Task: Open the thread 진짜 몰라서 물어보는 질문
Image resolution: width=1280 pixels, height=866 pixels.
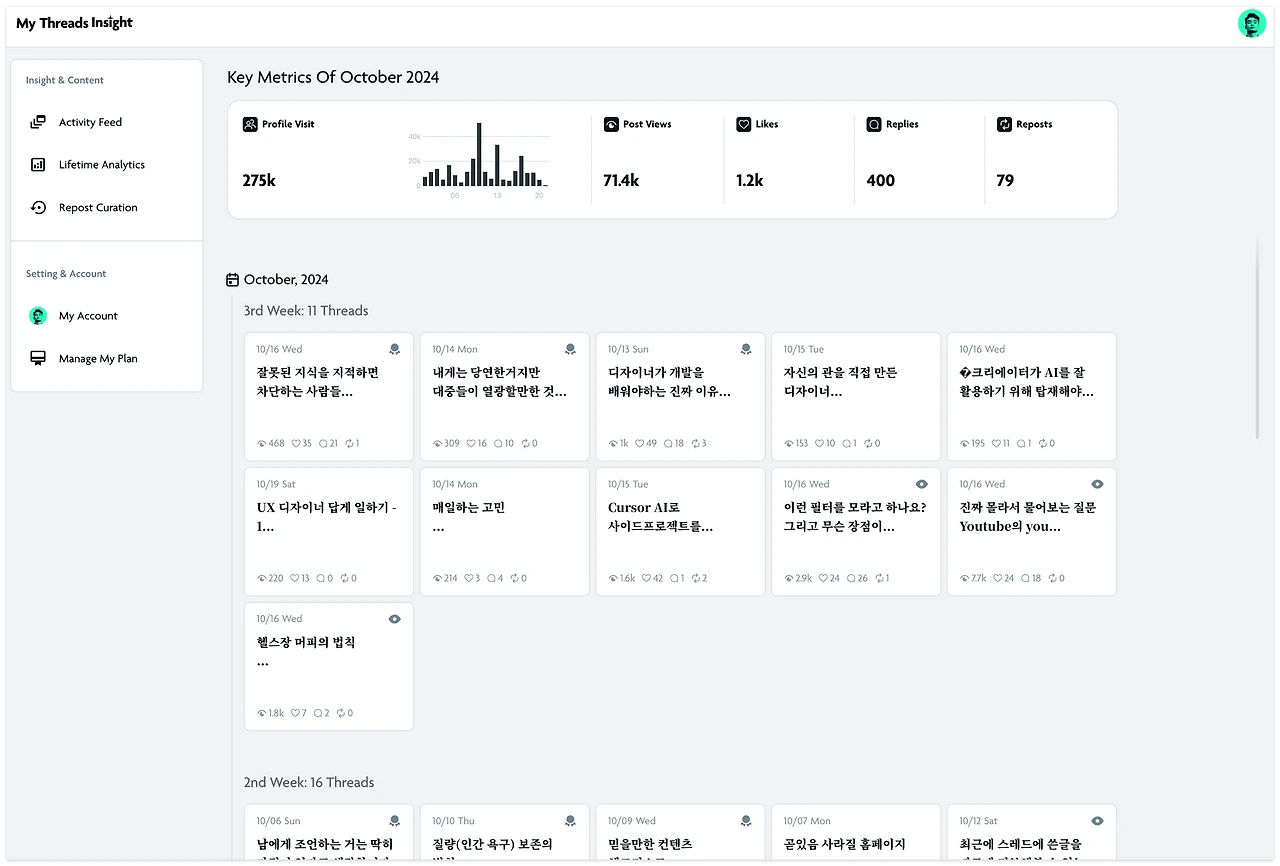Action: coord(1032,532)
